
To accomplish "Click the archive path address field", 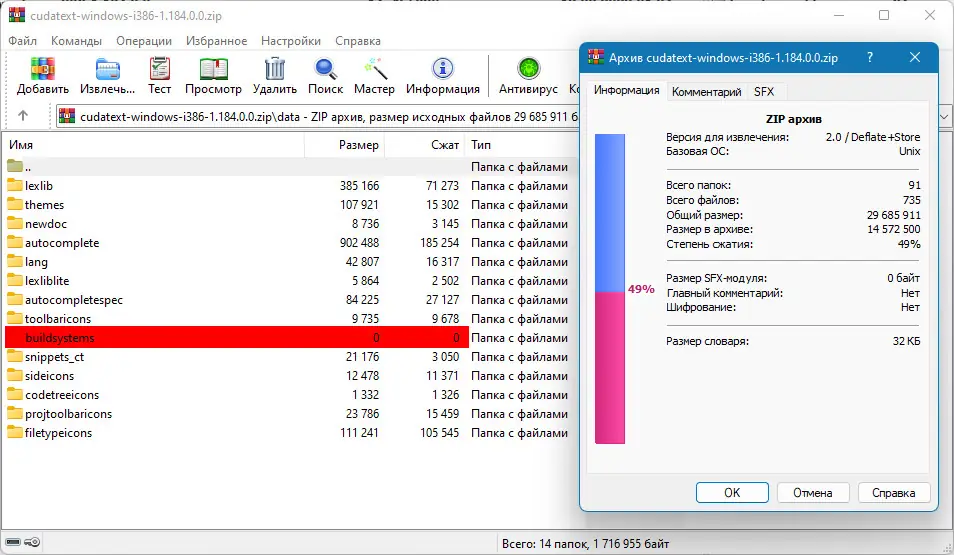I will (x=317, y=116).
